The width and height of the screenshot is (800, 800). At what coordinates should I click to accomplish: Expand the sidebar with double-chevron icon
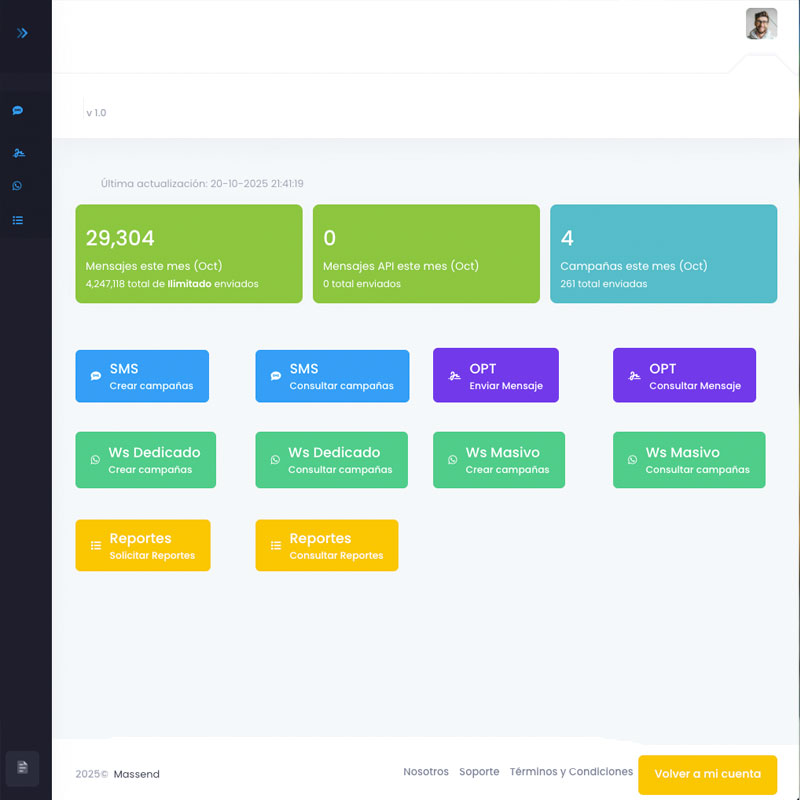tap(22, 33)
